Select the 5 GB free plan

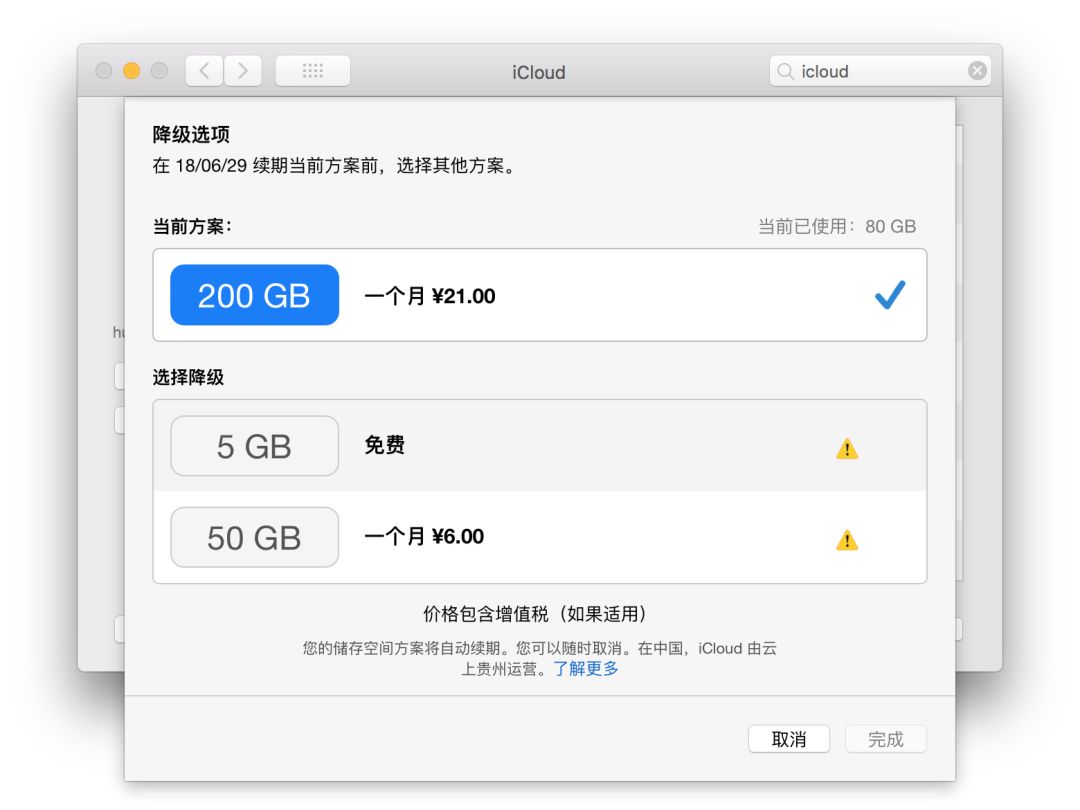pyautogui.click(x=254, y=446)
